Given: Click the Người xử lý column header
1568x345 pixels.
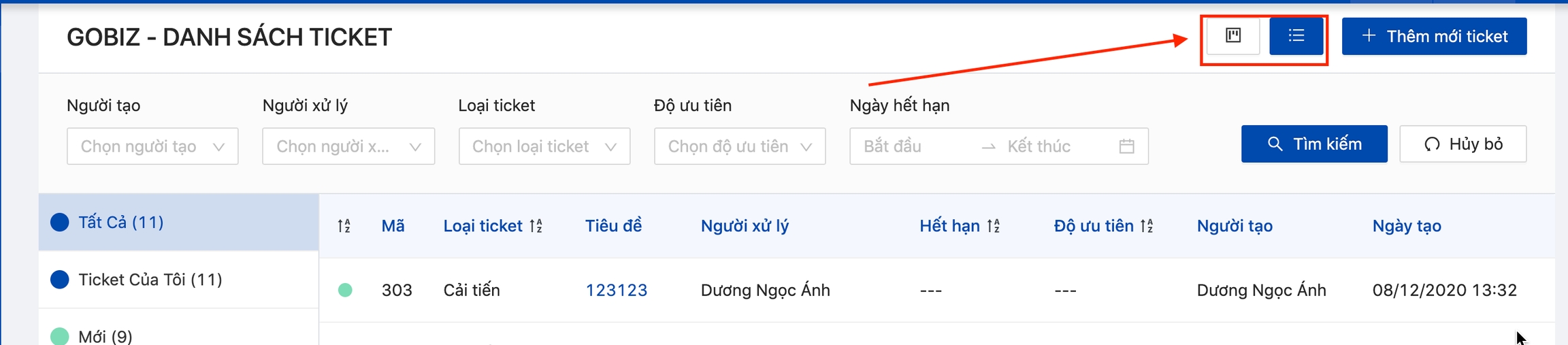Looking at the screenshot, I should (745, 226).
